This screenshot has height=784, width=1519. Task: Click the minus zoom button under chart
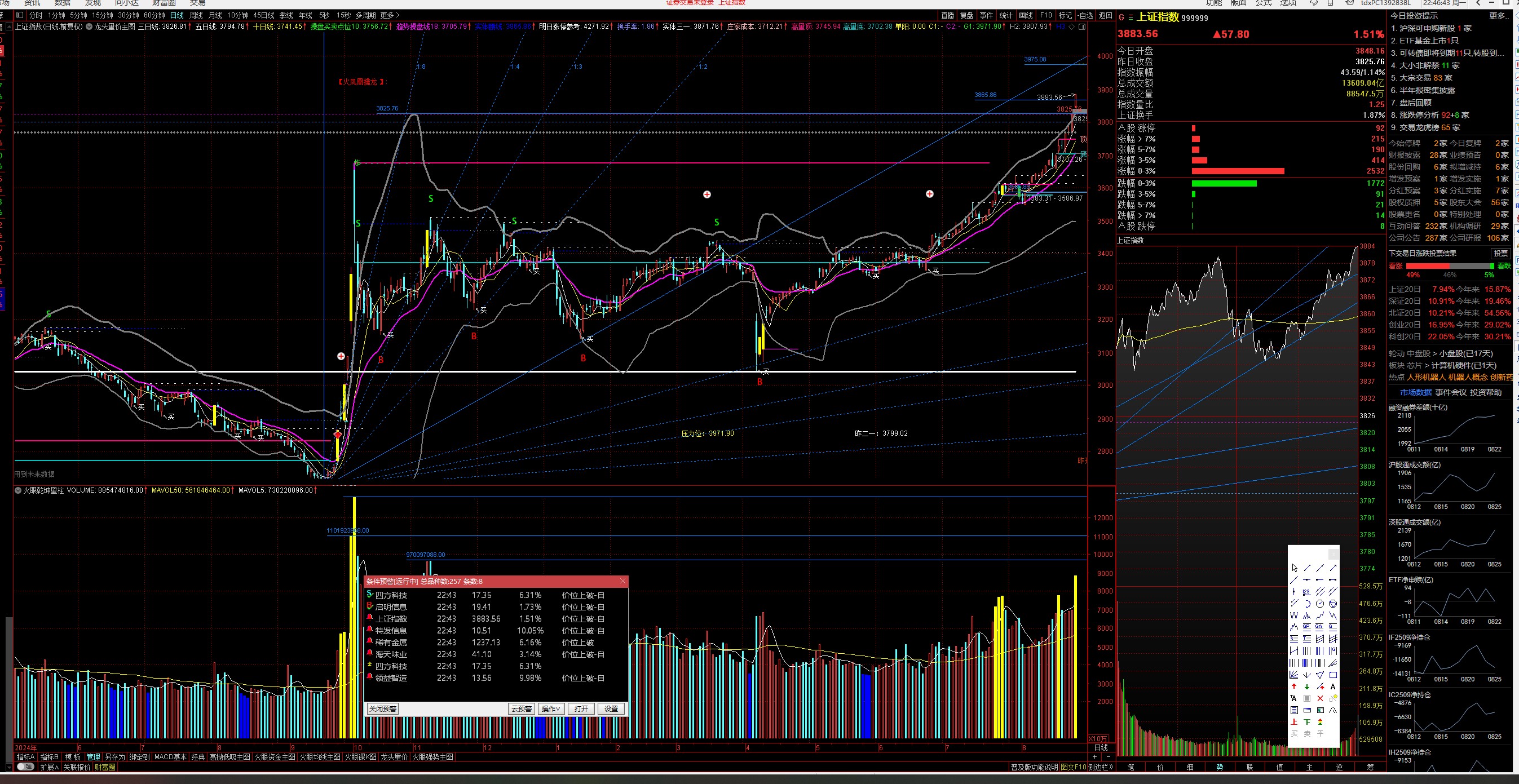point(1108,757)
